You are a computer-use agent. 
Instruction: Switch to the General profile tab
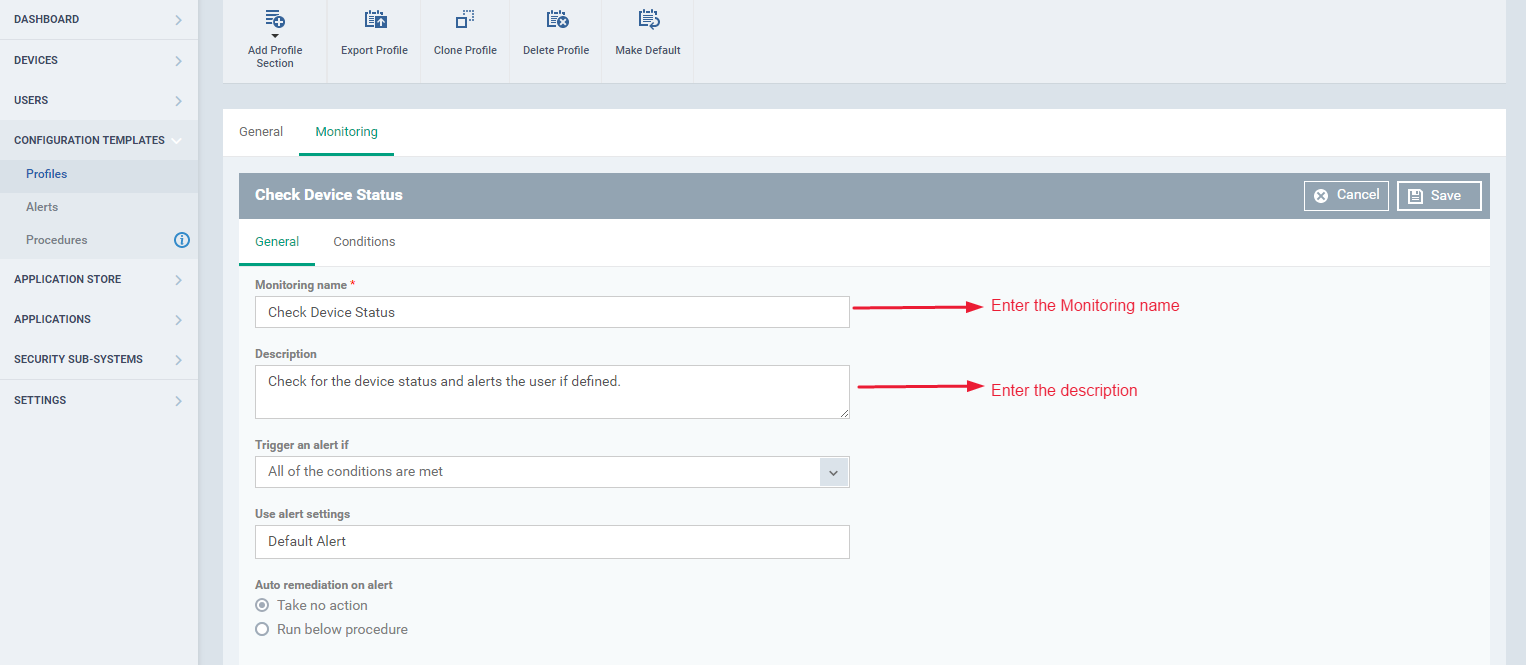point(261,132)
